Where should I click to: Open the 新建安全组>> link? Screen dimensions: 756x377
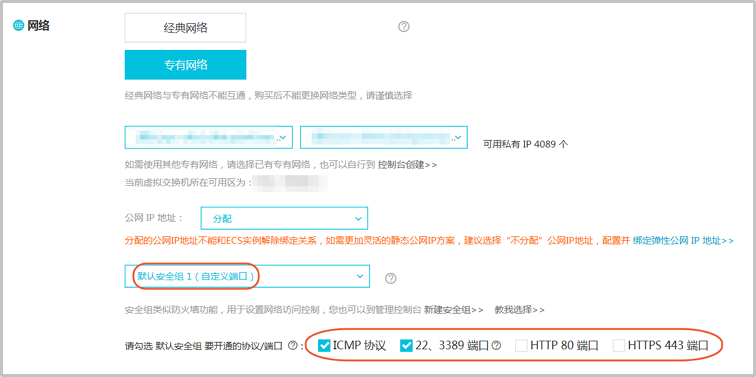coord(454,310)
